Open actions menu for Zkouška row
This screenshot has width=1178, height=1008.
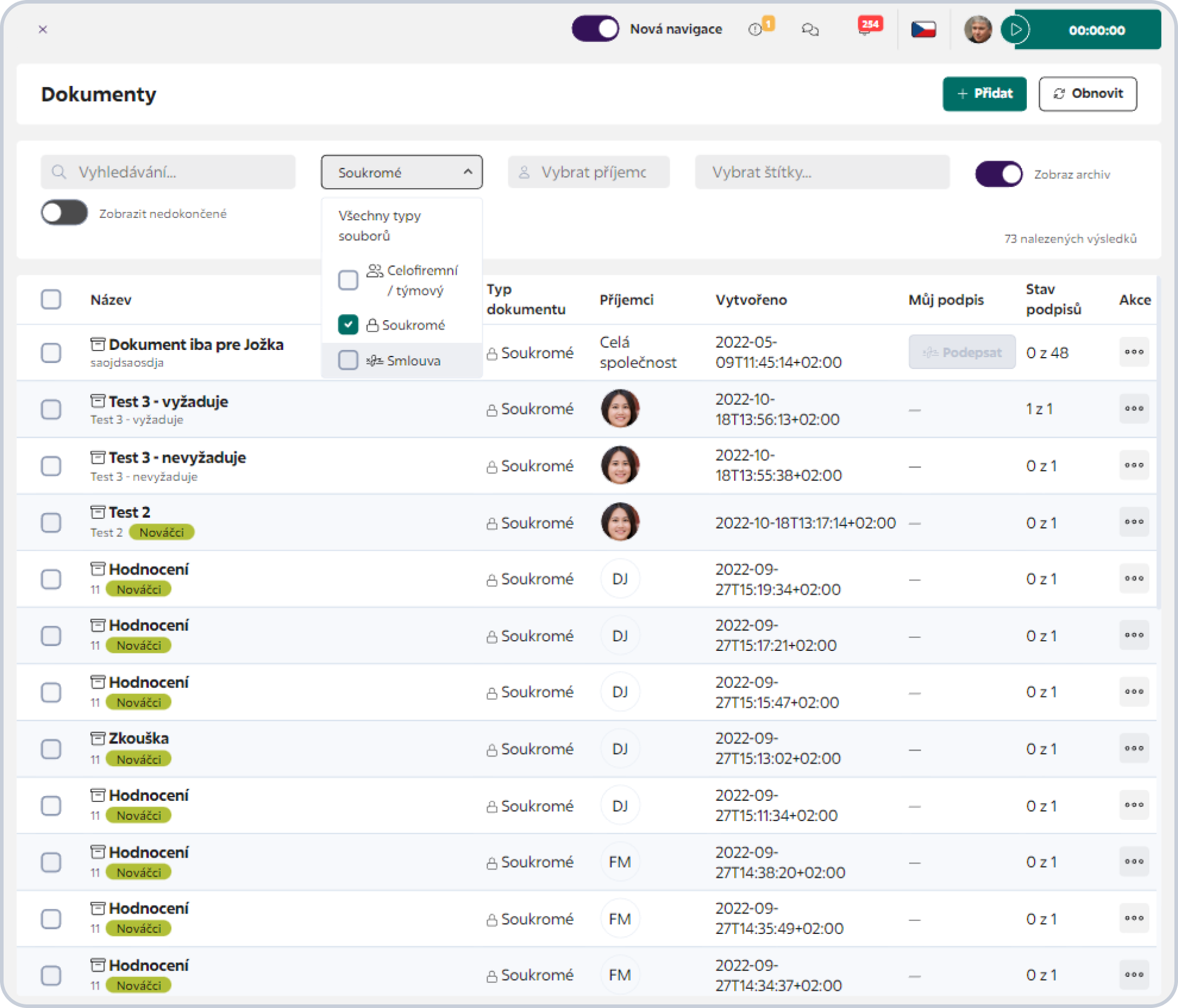click(1134, 748)
